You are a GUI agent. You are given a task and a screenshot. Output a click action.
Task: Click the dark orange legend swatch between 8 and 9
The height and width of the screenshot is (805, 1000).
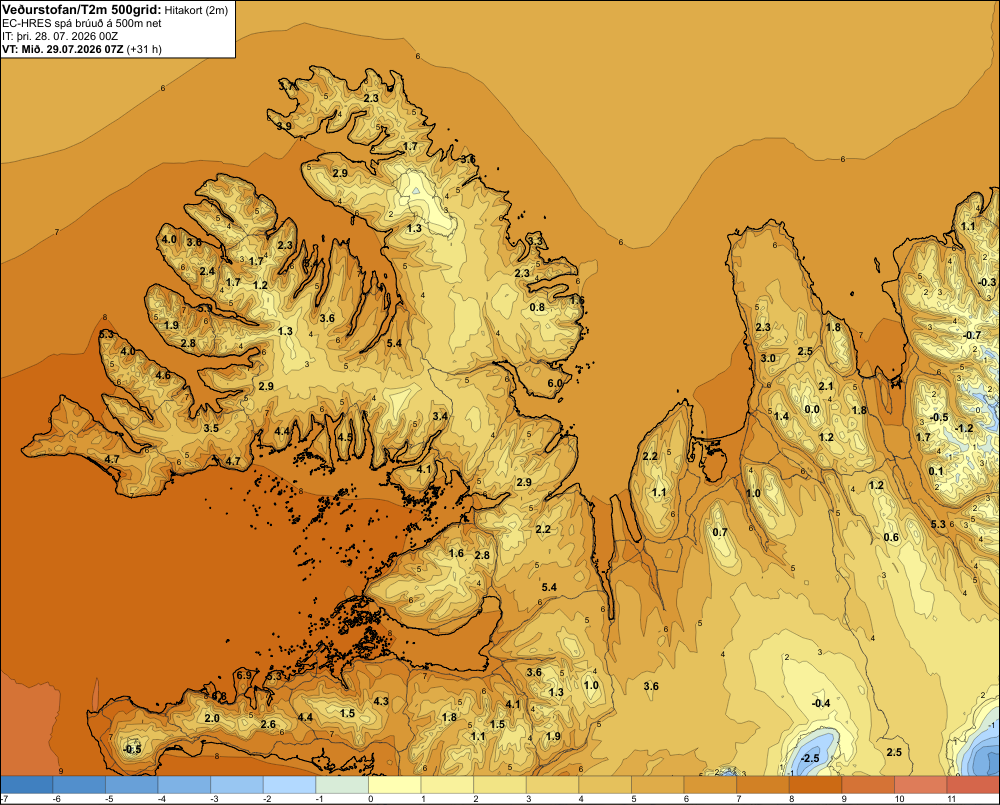(x=816, y=785)
